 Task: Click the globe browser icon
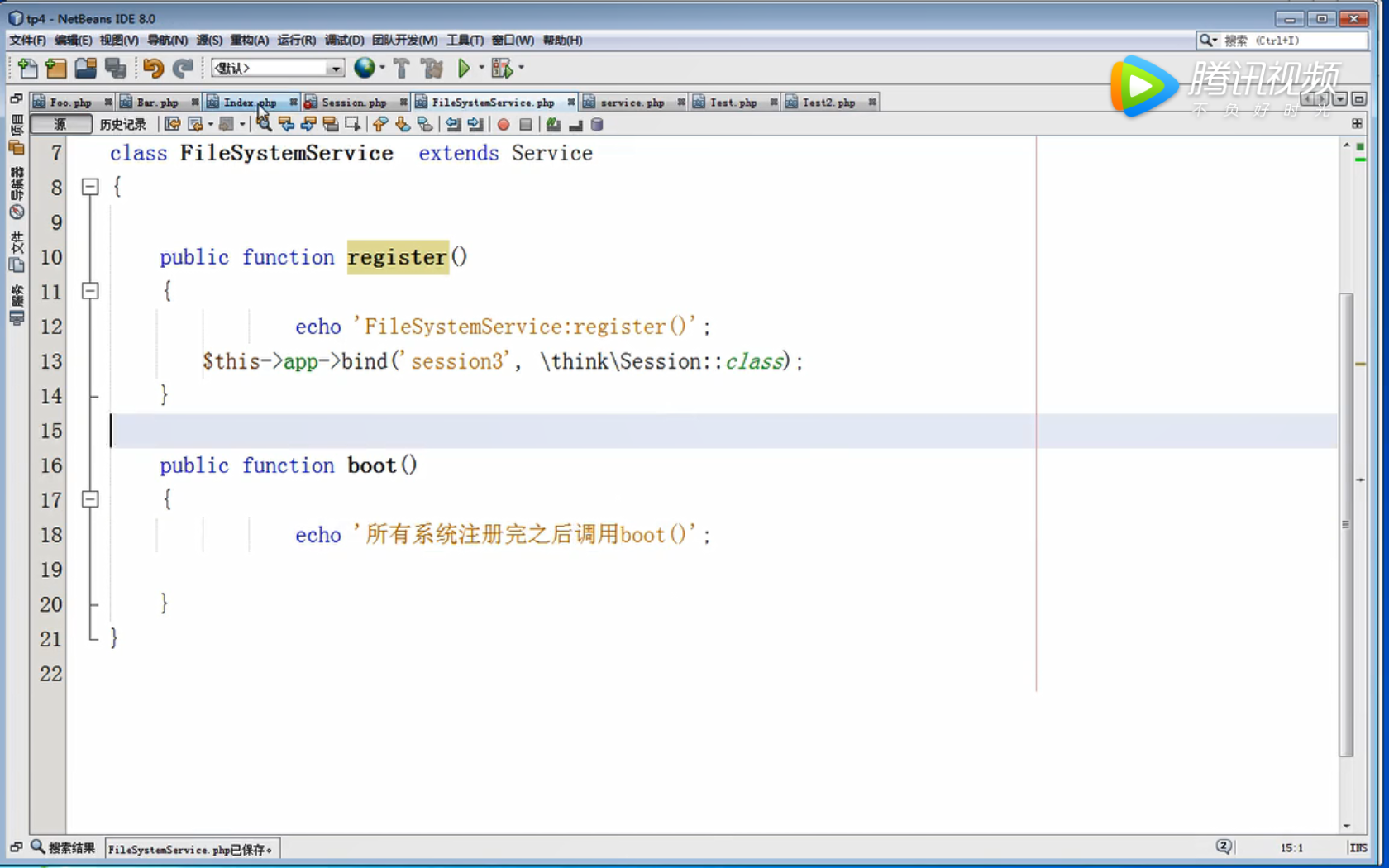click(364, 68)
